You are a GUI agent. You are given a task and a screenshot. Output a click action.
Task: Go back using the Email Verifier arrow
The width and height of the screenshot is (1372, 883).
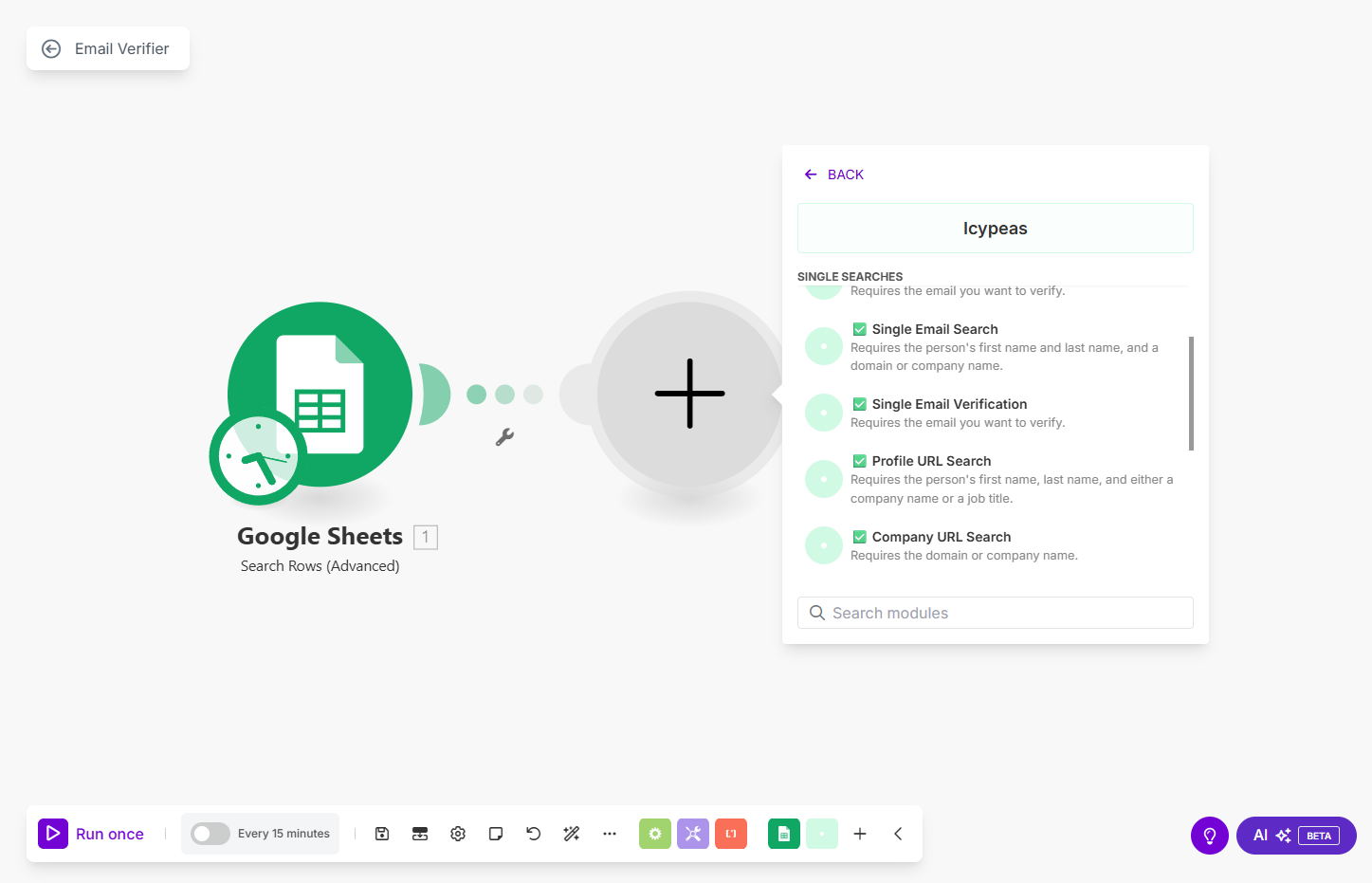[51, 48]
